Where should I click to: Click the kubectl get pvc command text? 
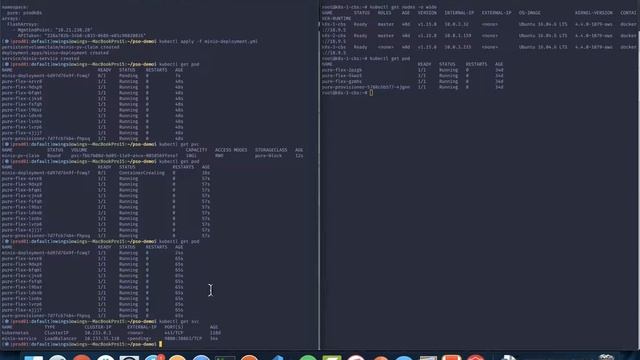pos(179,144)
